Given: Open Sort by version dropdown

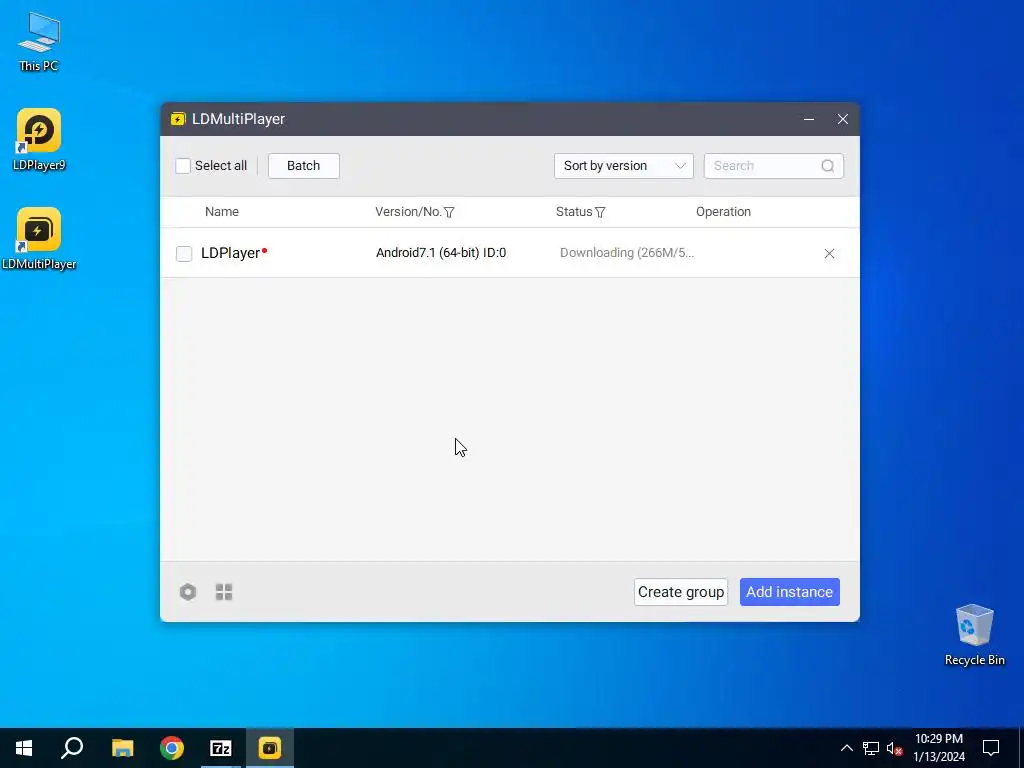Looking at the screenshot, I should pos(624,166).
